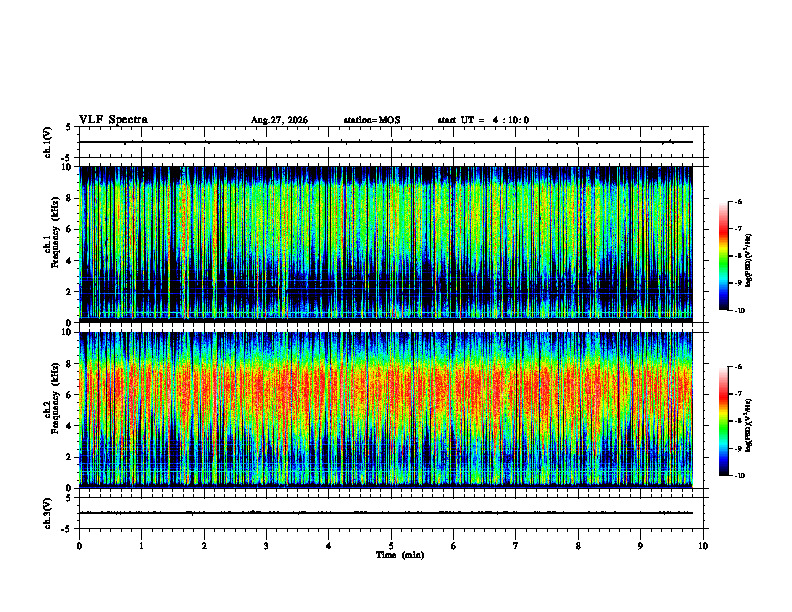The height and width of the screenshot is (612, 792).
Task: Click the 9 minute tick label on time axis
Action: 640,546
